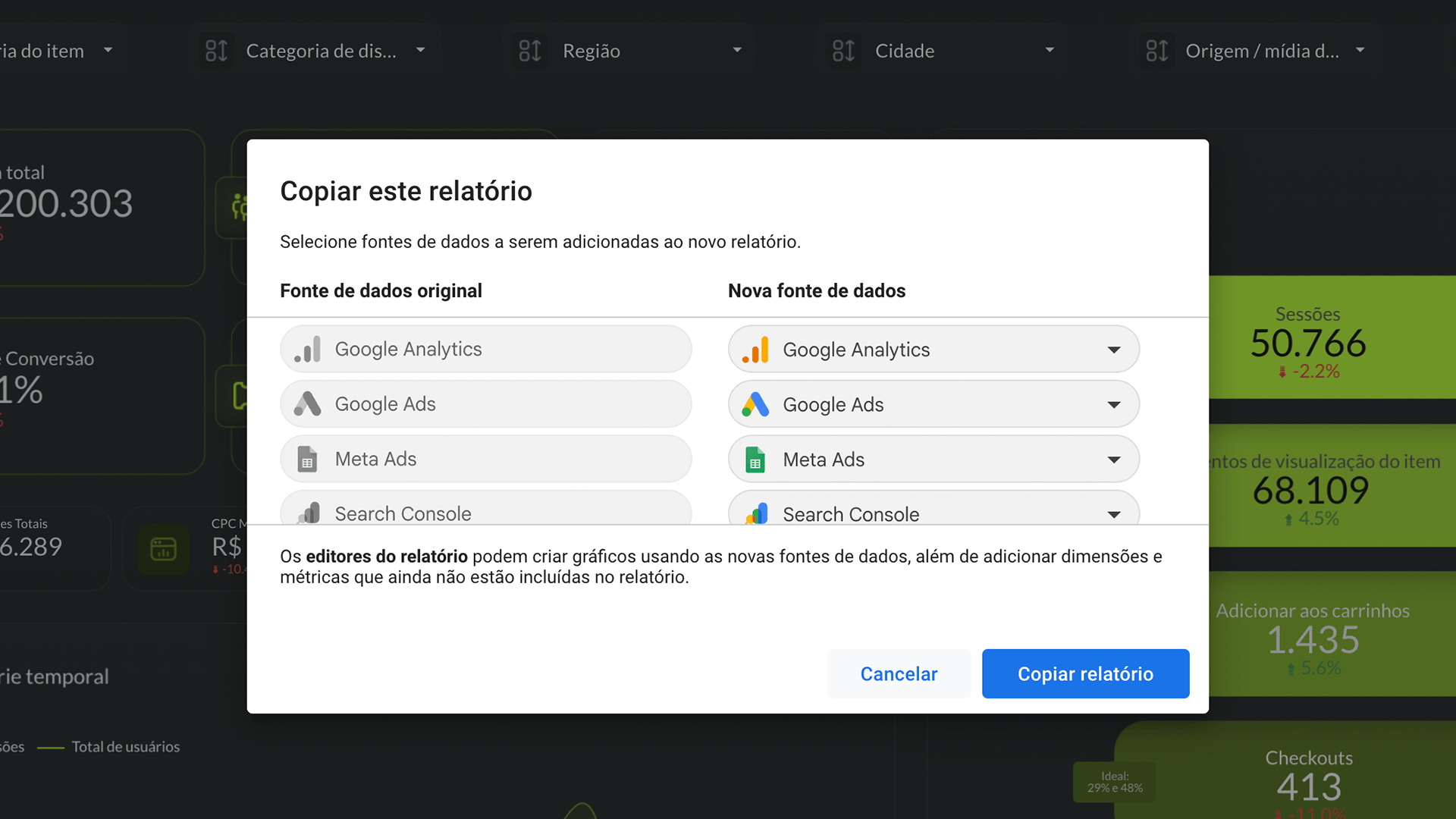1456x819 pixels.
Task: Open the new Meta Ads data source dropdown
Action: click(x=1113, y=460)
